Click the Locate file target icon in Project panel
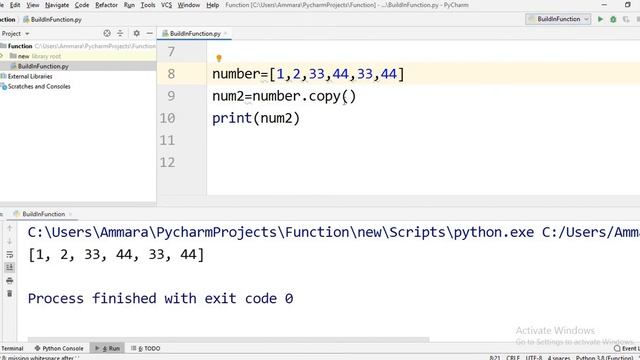Screen dimensions: 640x360 coord(107,33)
